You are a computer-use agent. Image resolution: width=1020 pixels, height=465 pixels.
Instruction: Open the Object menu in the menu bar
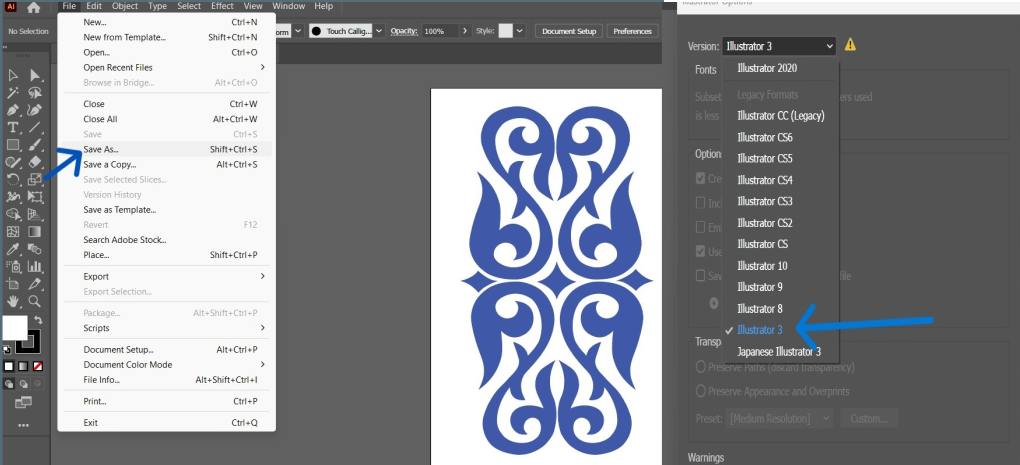(124, 6)
